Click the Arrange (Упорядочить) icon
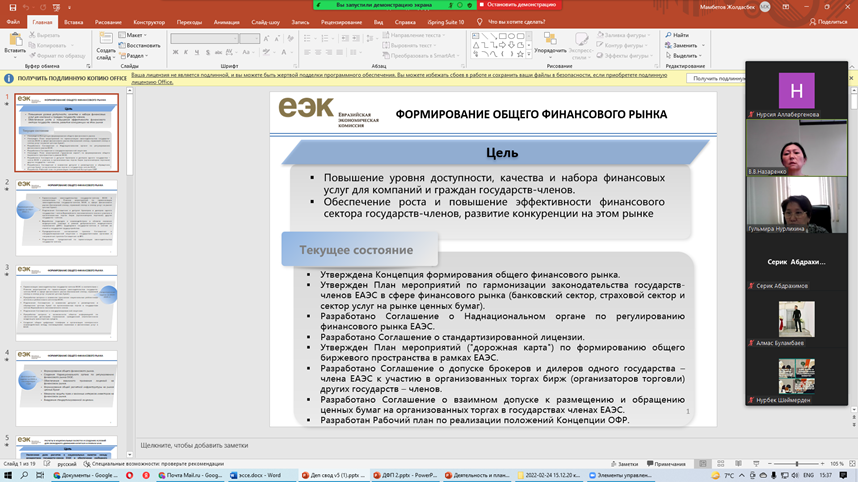Viewport: 858px width, 482px height. tap(550, 39)
